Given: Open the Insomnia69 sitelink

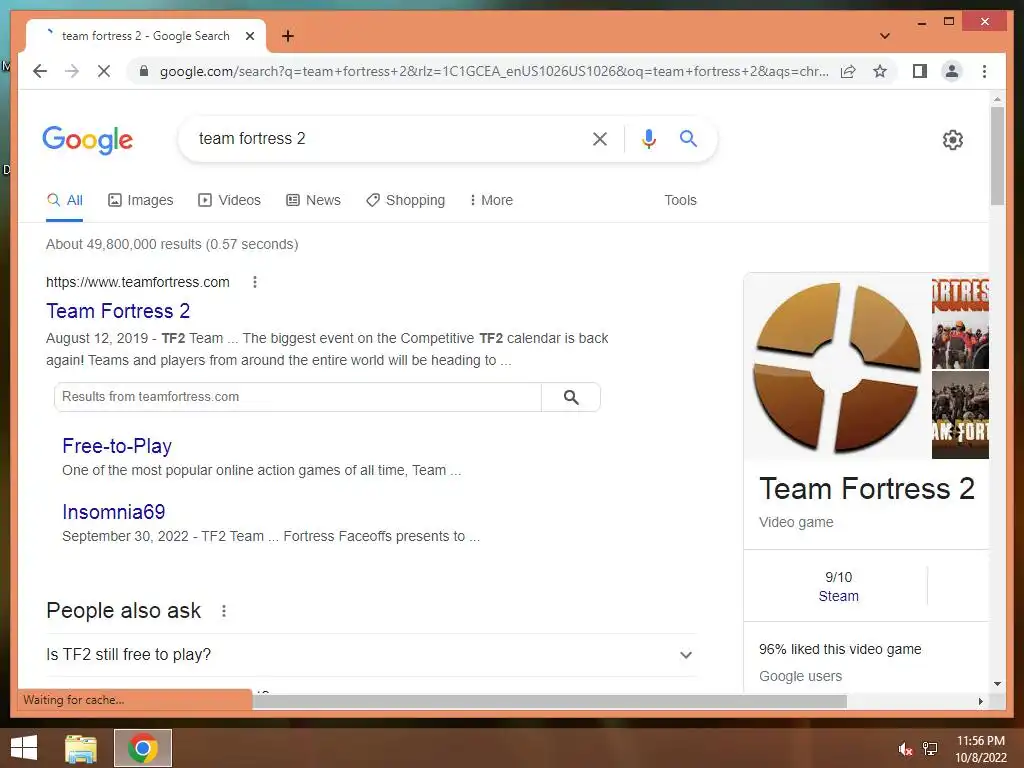Looking at the screenshot, I should [x=114, y=512].
